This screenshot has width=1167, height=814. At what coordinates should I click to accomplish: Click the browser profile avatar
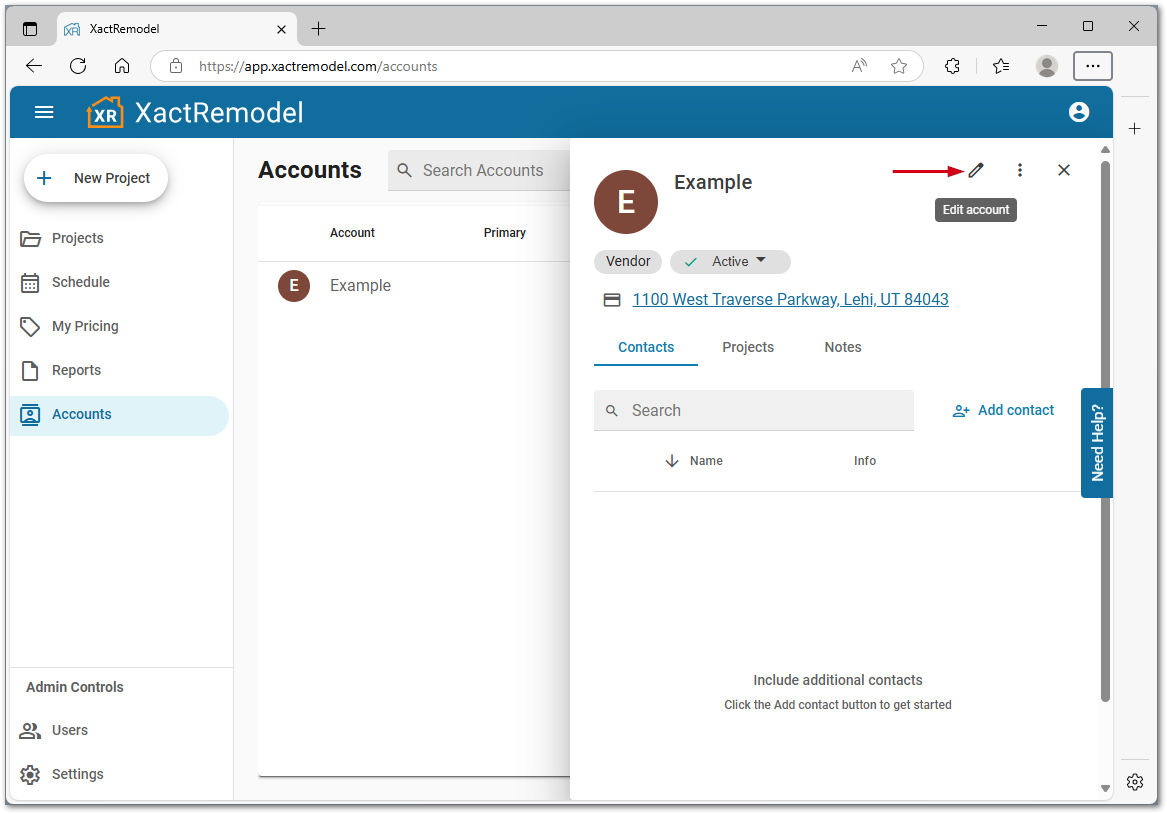pos(1046,66)
